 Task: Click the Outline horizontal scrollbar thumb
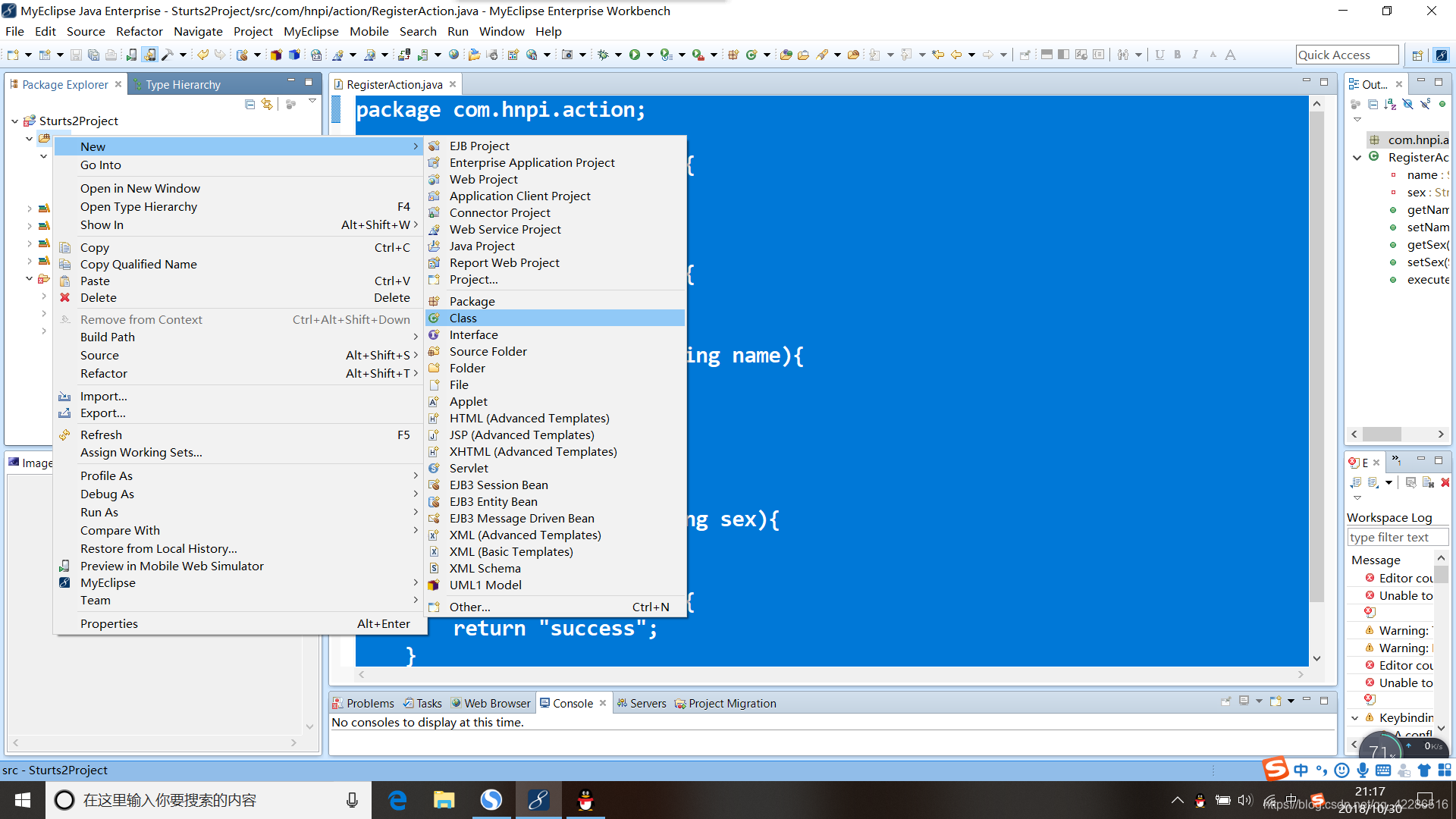1382,434
